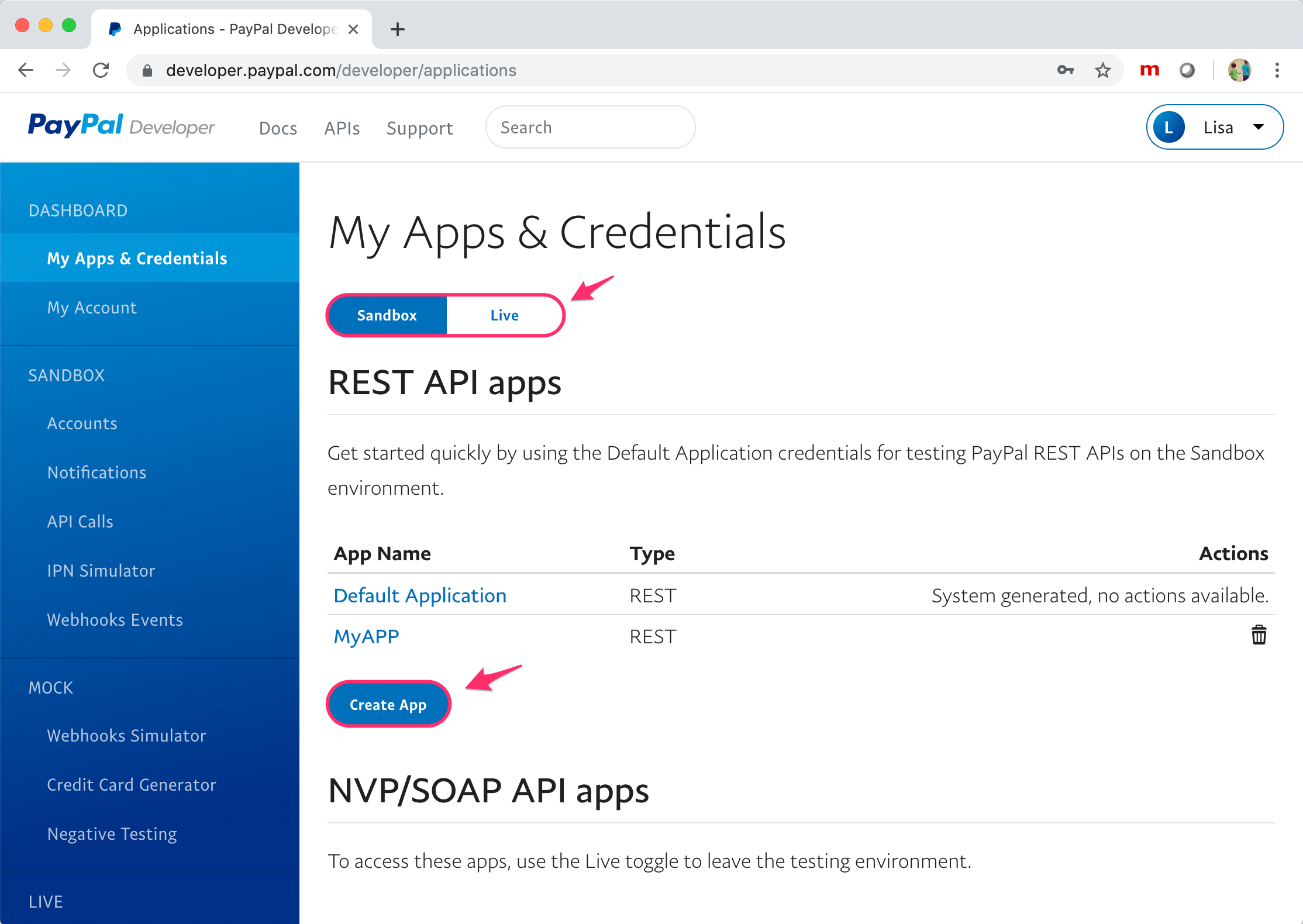1303x924 pixels.
Task: Reload the page with the refresh icon
Action: pyautogui.click(x=101, y=70)
